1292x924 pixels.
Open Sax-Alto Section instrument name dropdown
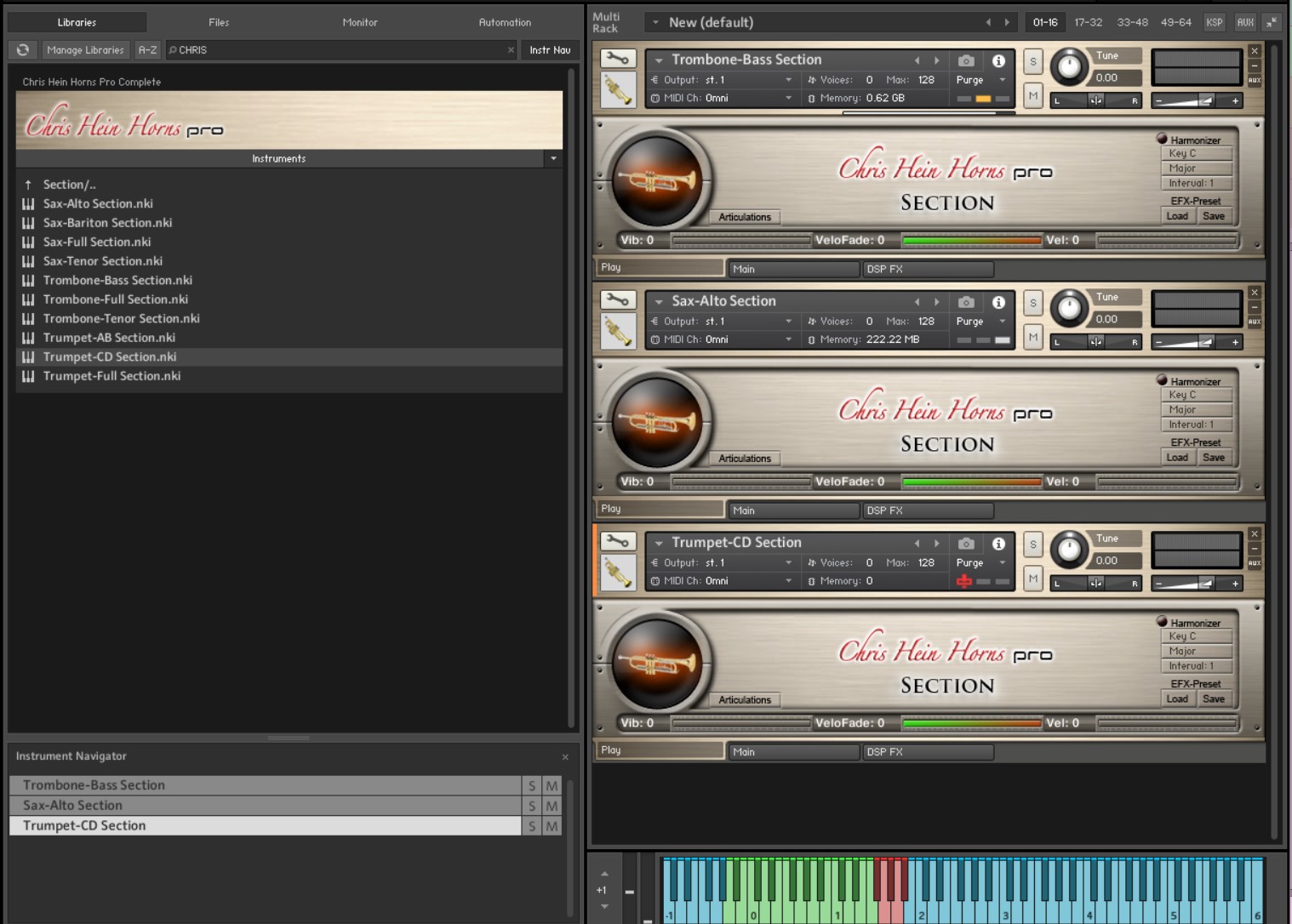click(x=658, y=302)
